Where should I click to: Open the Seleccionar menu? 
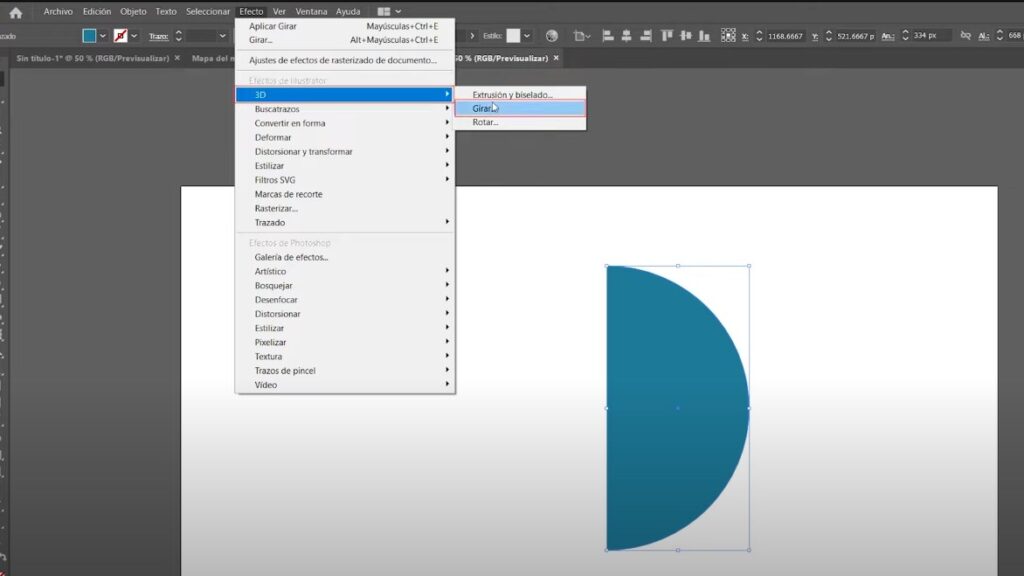207,11
